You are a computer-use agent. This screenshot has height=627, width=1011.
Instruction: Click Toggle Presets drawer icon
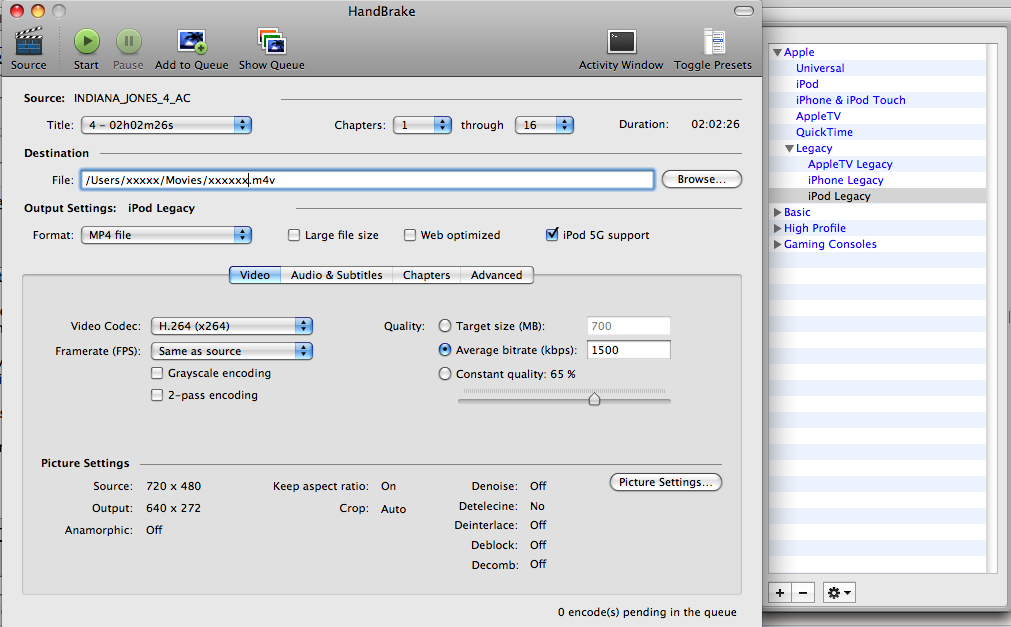click(714, 42)
